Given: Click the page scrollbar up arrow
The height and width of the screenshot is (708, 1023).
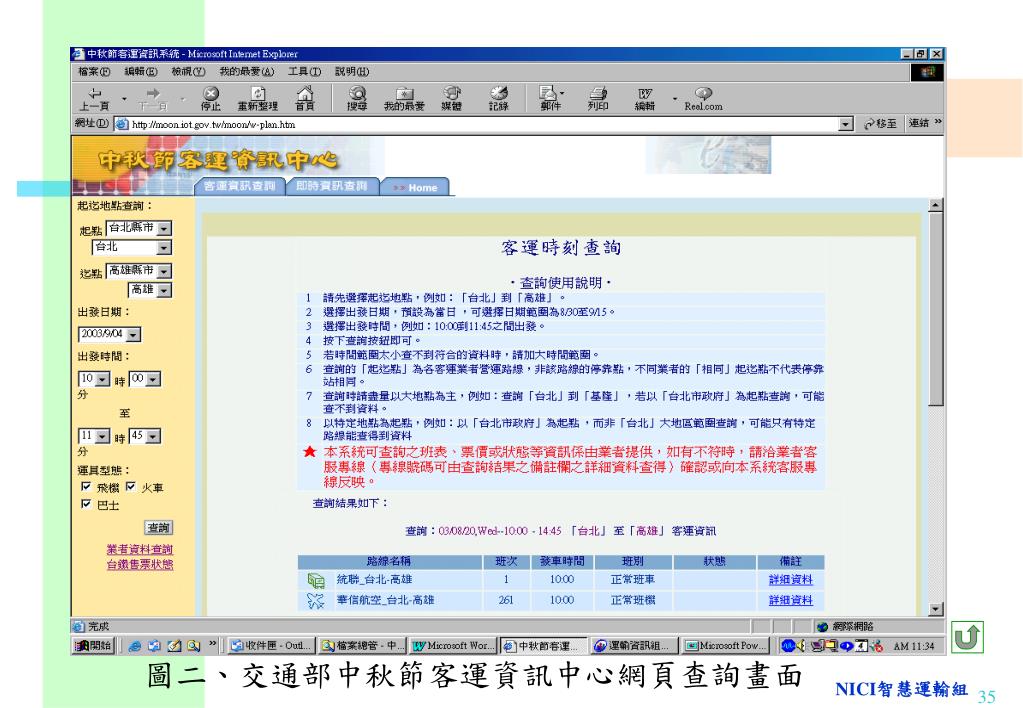Looking at the screenshot, I should (x=936, y=205).
